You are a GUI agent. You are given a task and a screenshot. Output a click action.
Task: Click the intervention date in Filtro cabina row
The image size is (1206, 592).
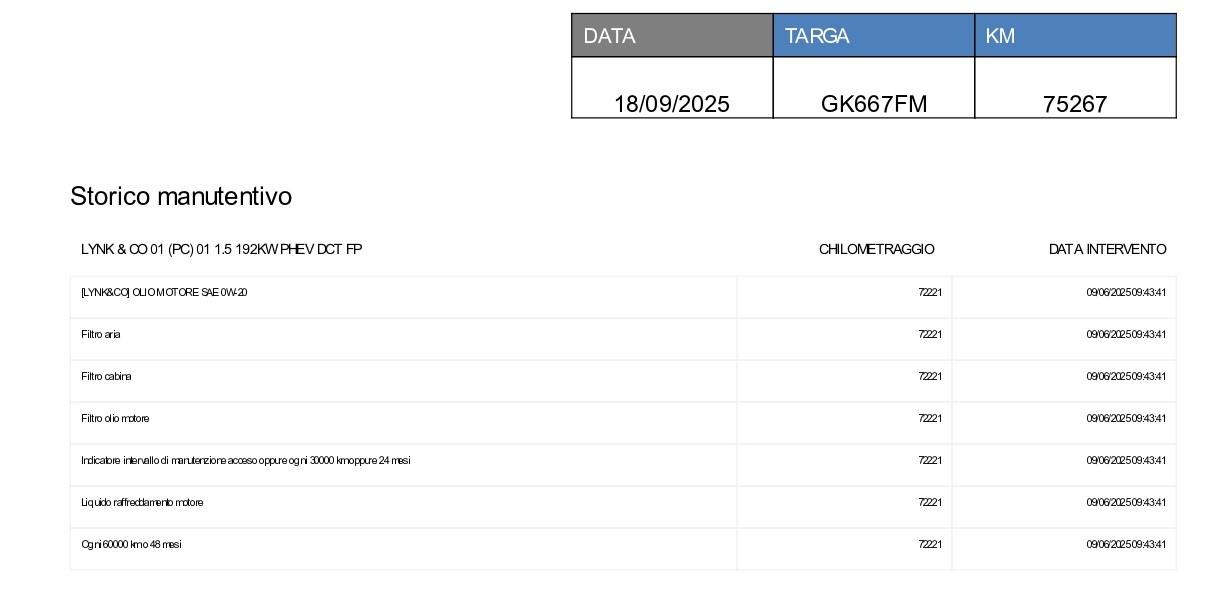[x=1125, y=376]
